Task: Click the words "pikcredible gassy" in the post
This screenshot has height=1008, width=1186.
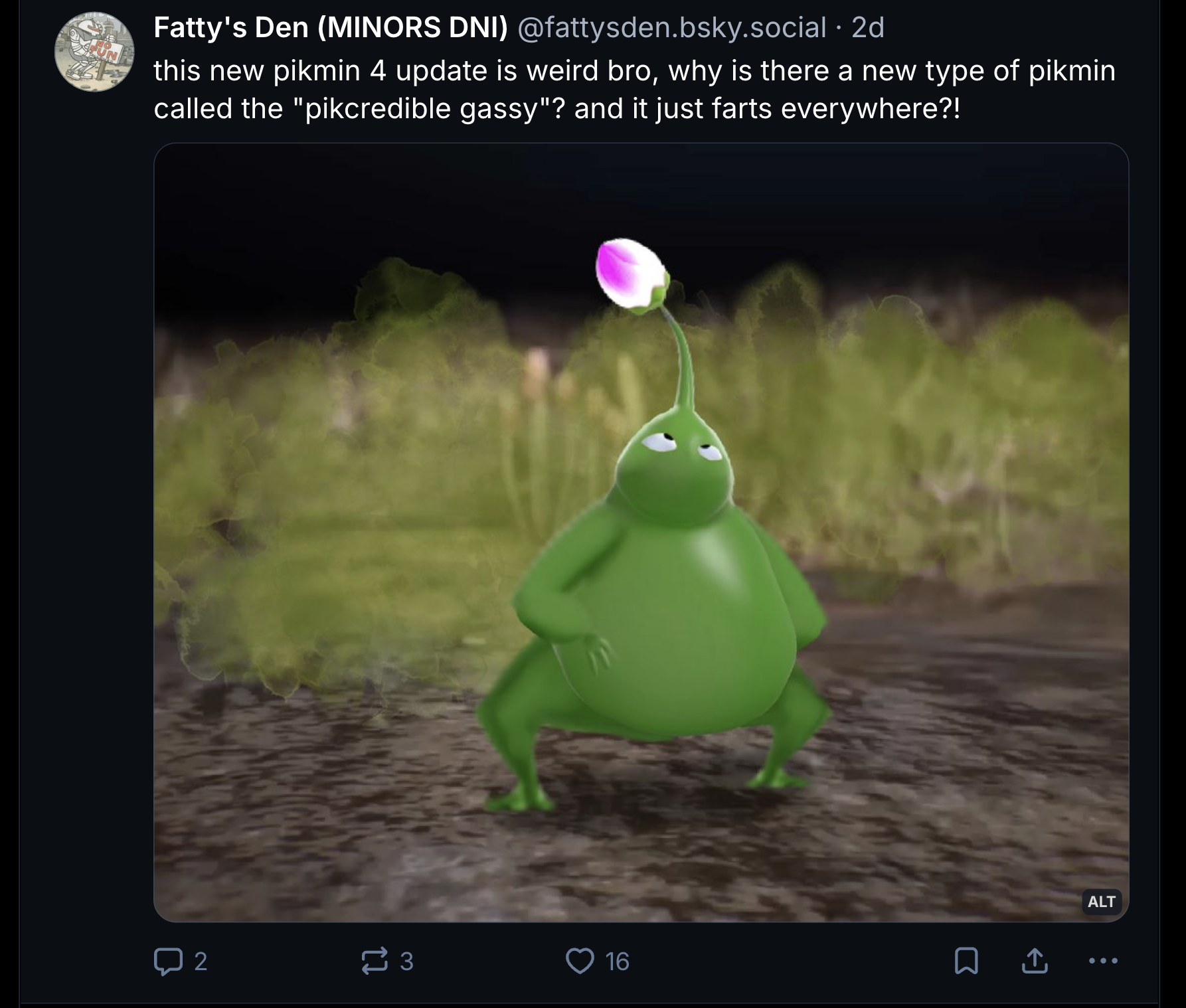Action: click(x=420, y=109)
